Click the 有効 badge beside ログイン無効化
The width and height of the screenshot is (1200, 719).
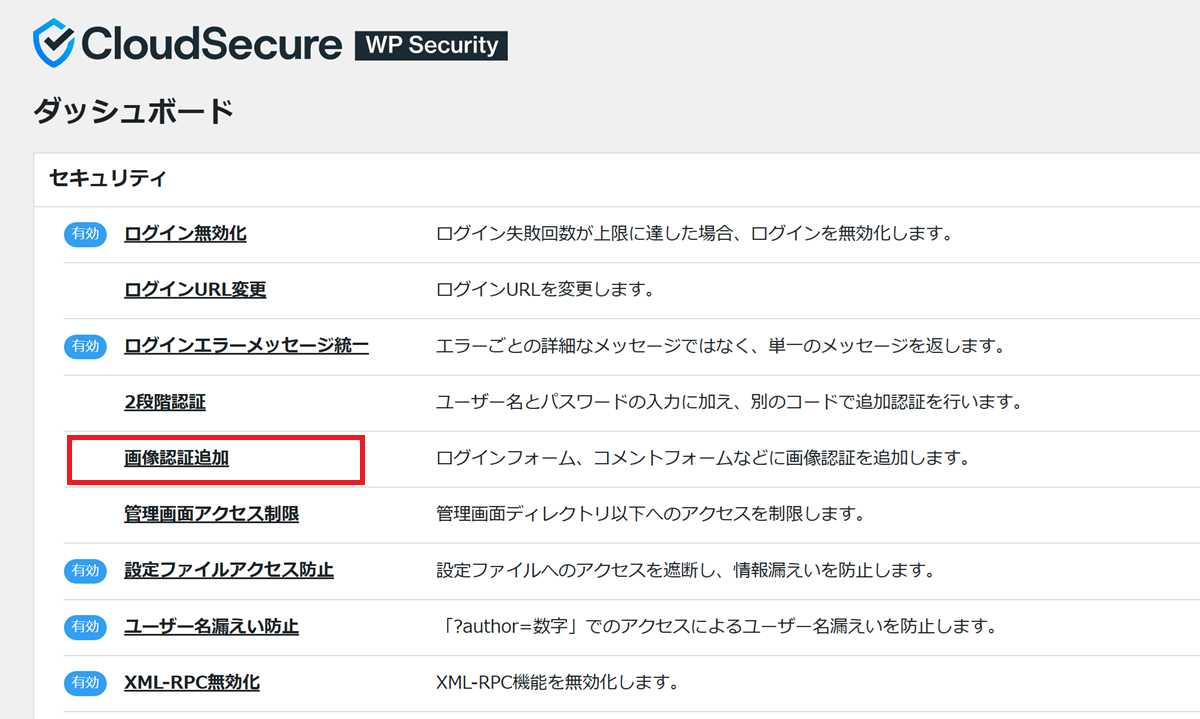pyautogui.click(x=85, y=235)
